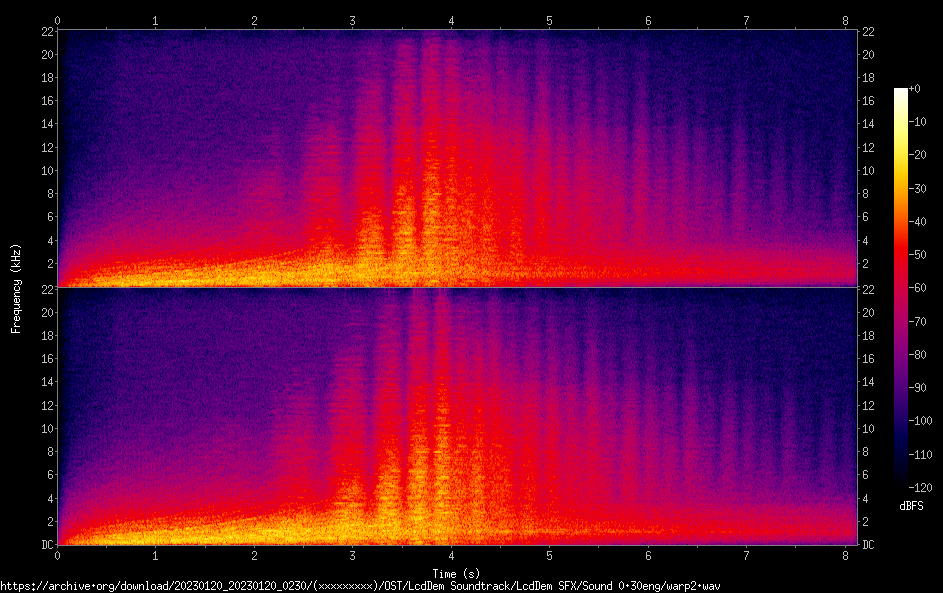Click the 'Frequency (kHz)' axis label

[x=16, y=288]
